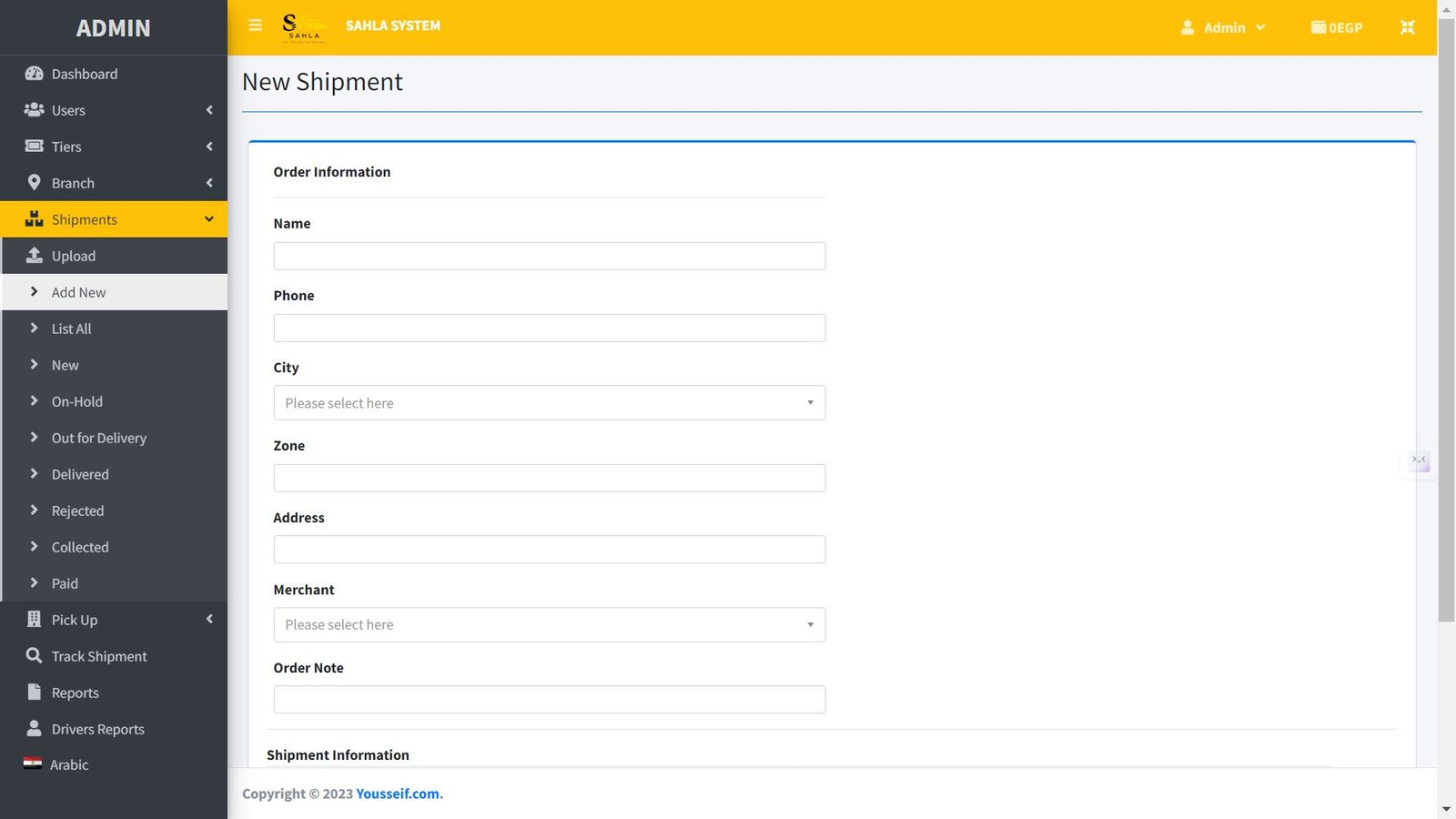Focus the Zone input field

[550, 478]
